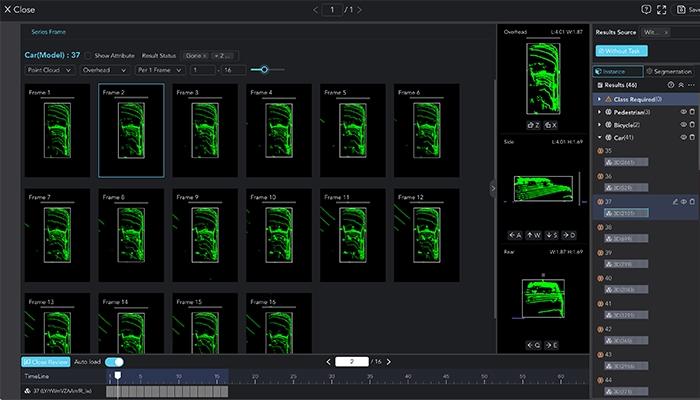This screenshot has width=700, height=400.
Task: Hide Car class with eye icon
Action: point(683,138)
